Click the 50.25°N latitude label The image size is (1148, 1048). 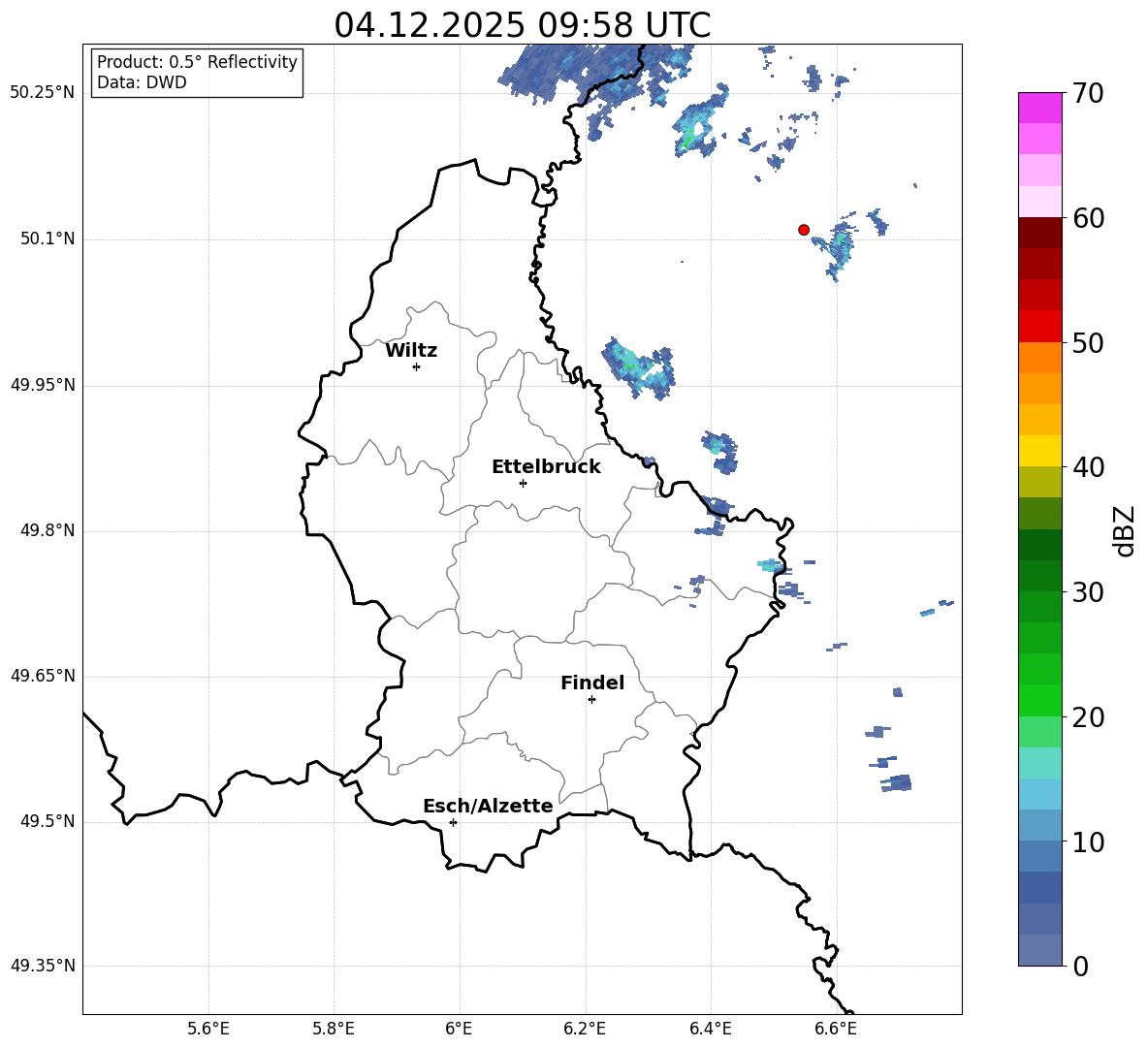coord(43,93)
